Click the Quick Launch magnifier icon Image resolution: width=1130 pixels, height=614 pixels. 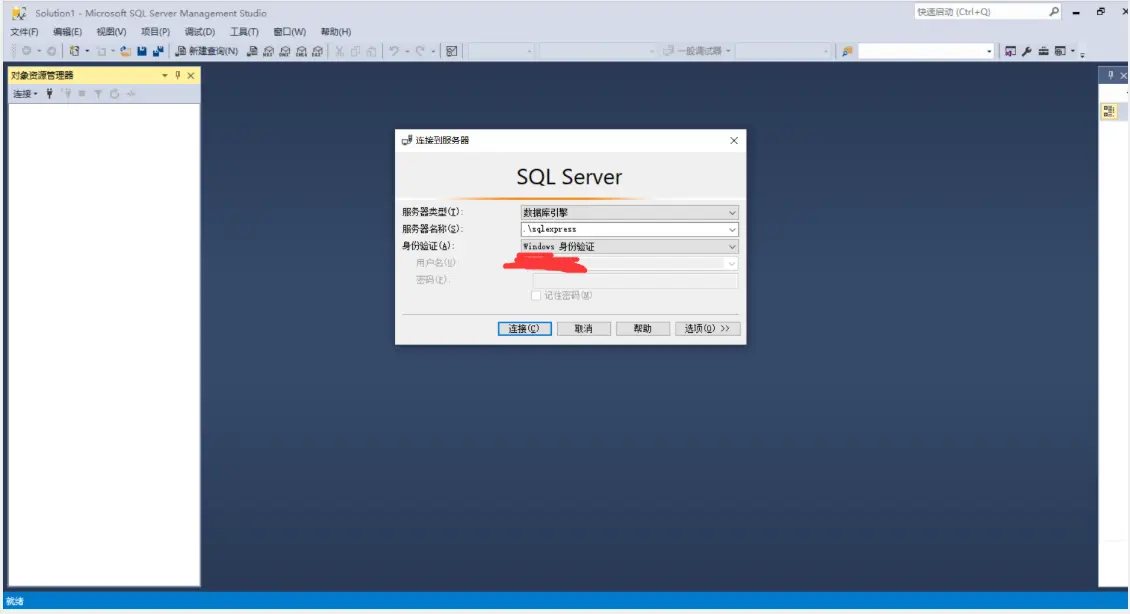pyautogui.click(x=1054, y=12)
